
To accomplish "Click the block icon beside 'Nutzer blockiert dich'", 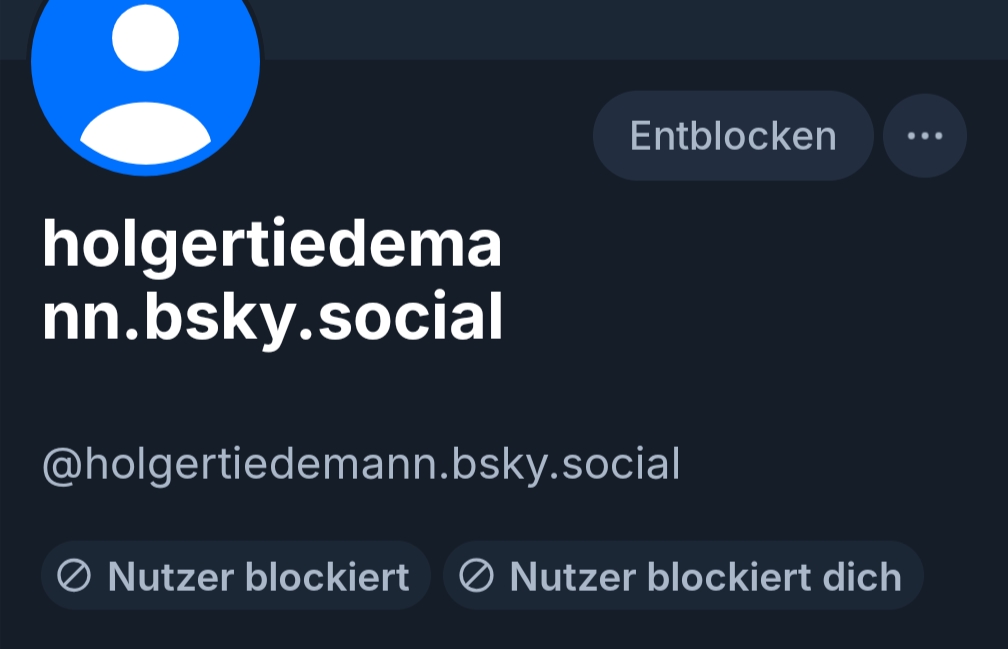I will (x=476, y=576).
